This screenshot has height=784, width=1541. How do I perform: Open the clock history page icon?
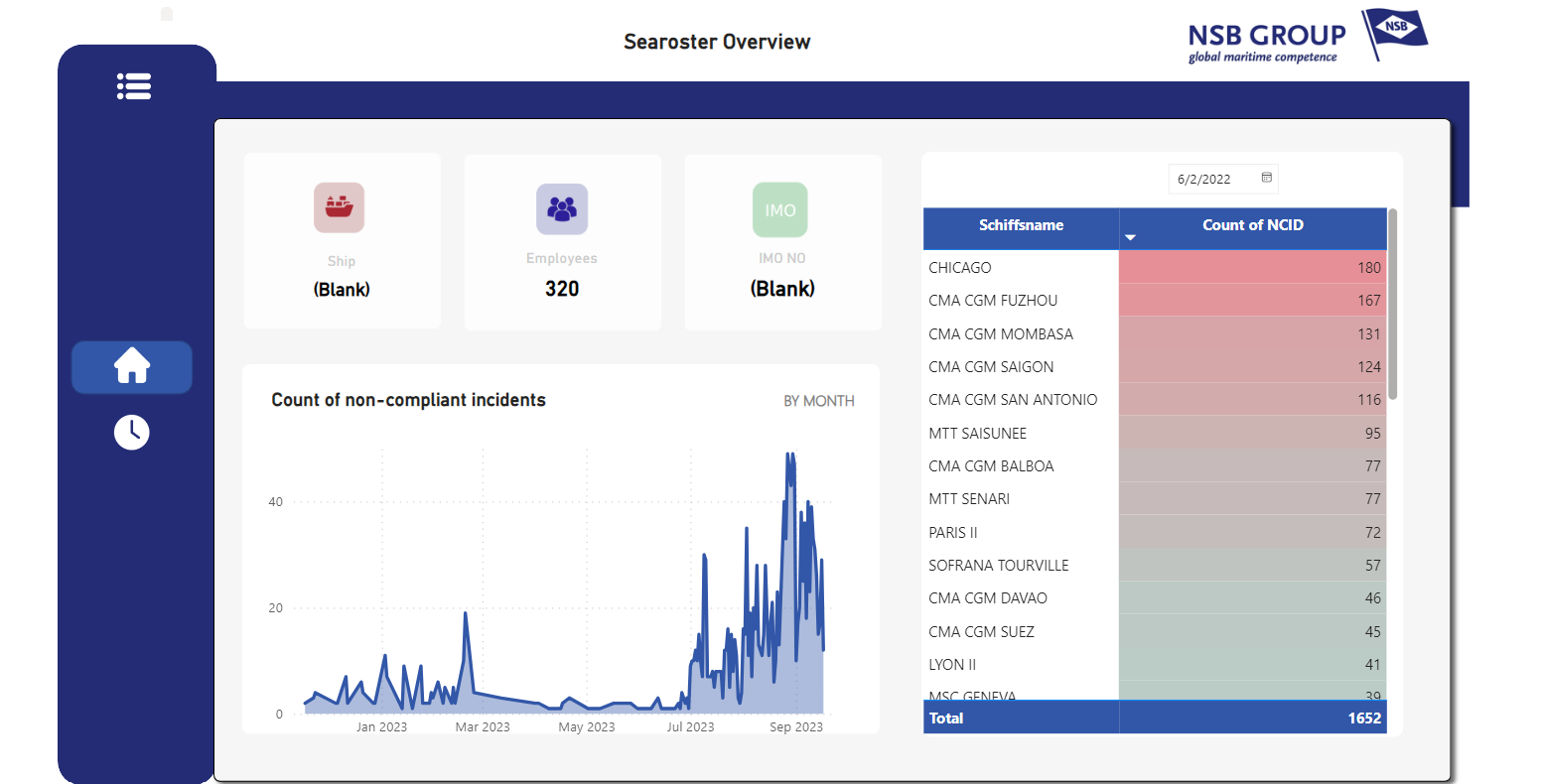pyautogui.click(x=131, y=432)
